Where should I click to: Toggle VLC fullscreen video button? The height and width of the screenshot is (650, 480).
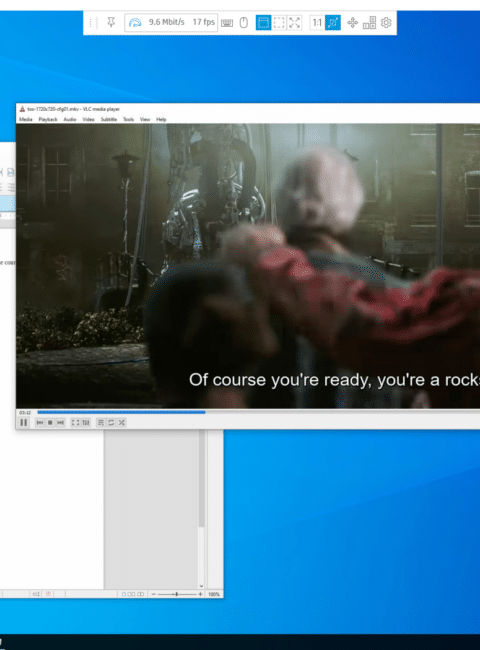pyautogui.click(x=75, y=422)
